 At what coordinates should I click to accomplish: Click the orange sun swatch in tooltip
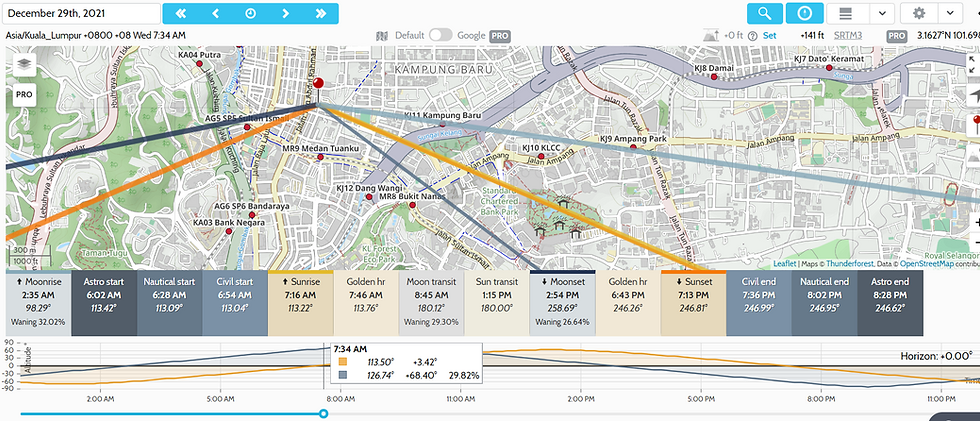click(x=342, y=362)
